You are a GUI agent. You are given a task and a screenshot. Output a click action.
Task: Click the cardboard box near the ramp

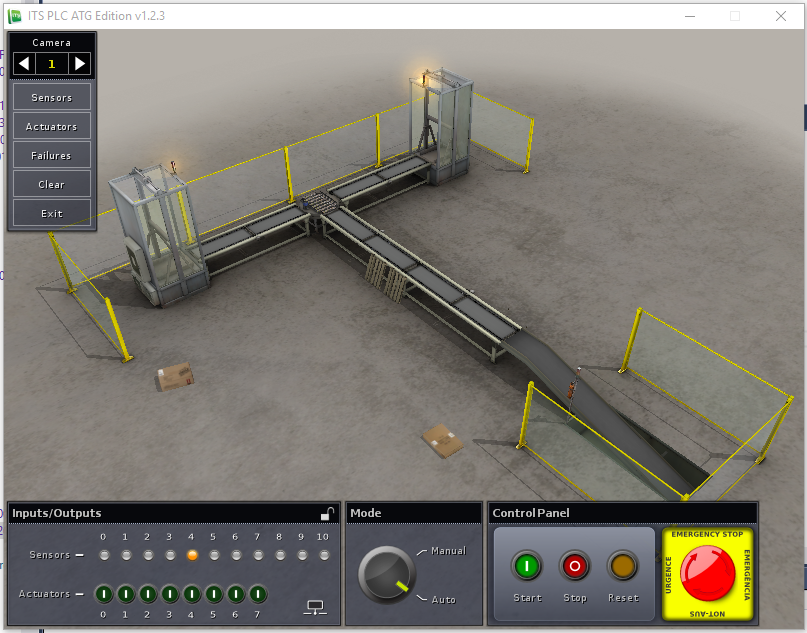(441, 439)
